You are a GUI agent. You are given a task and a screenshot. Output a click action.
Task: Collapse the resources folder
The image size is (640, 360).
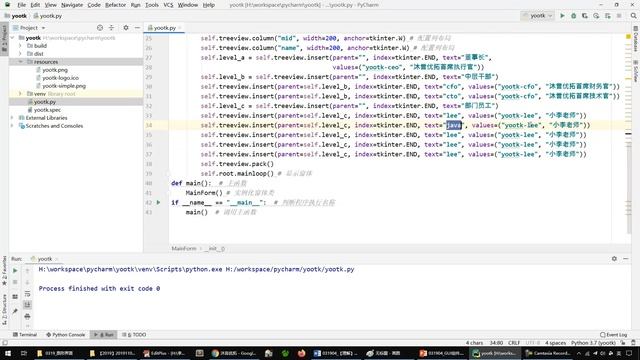[x=20, y=62]
